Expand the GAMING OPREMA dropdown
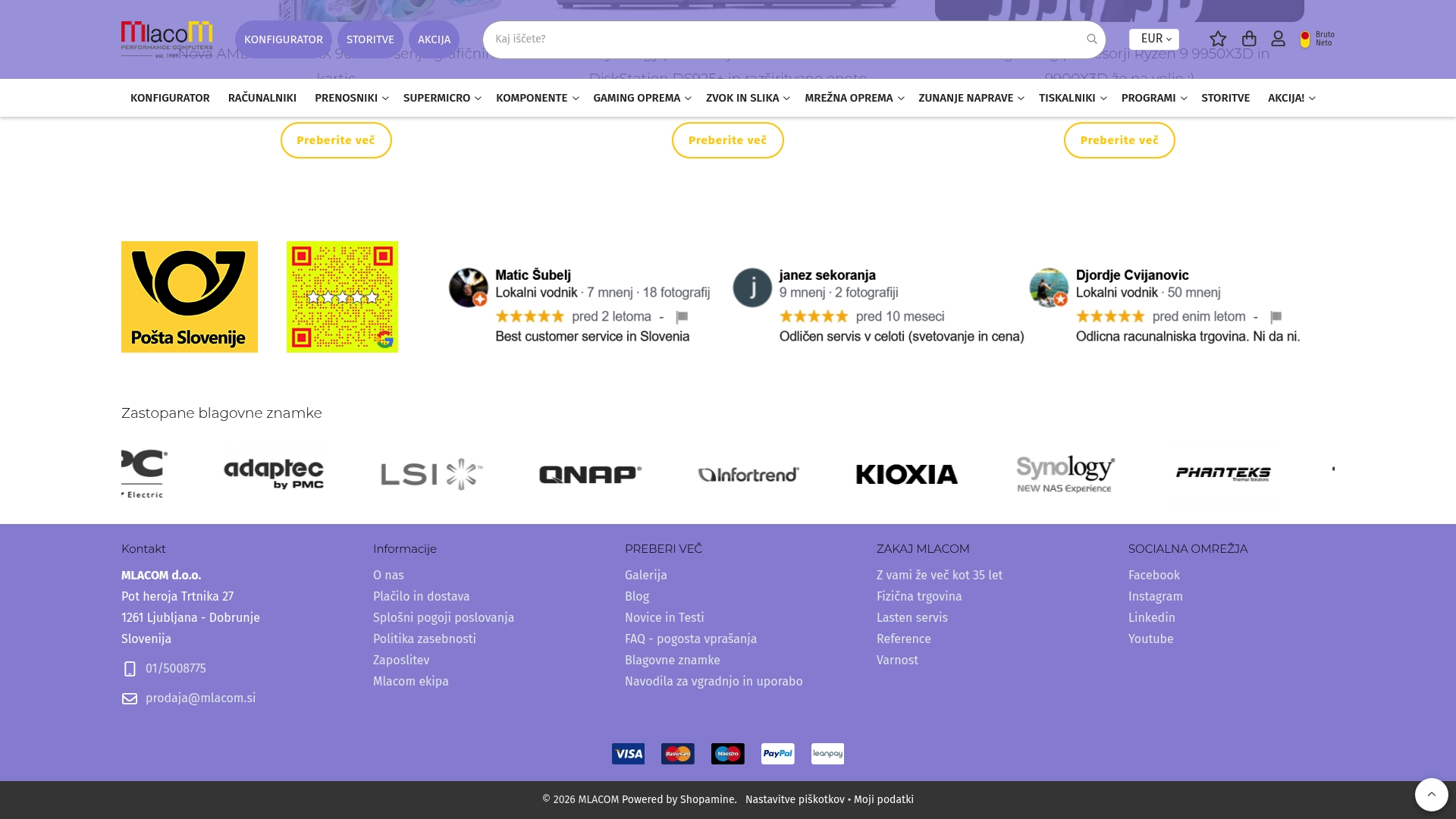Screen dimensions: 1456x819 (641, 98)
